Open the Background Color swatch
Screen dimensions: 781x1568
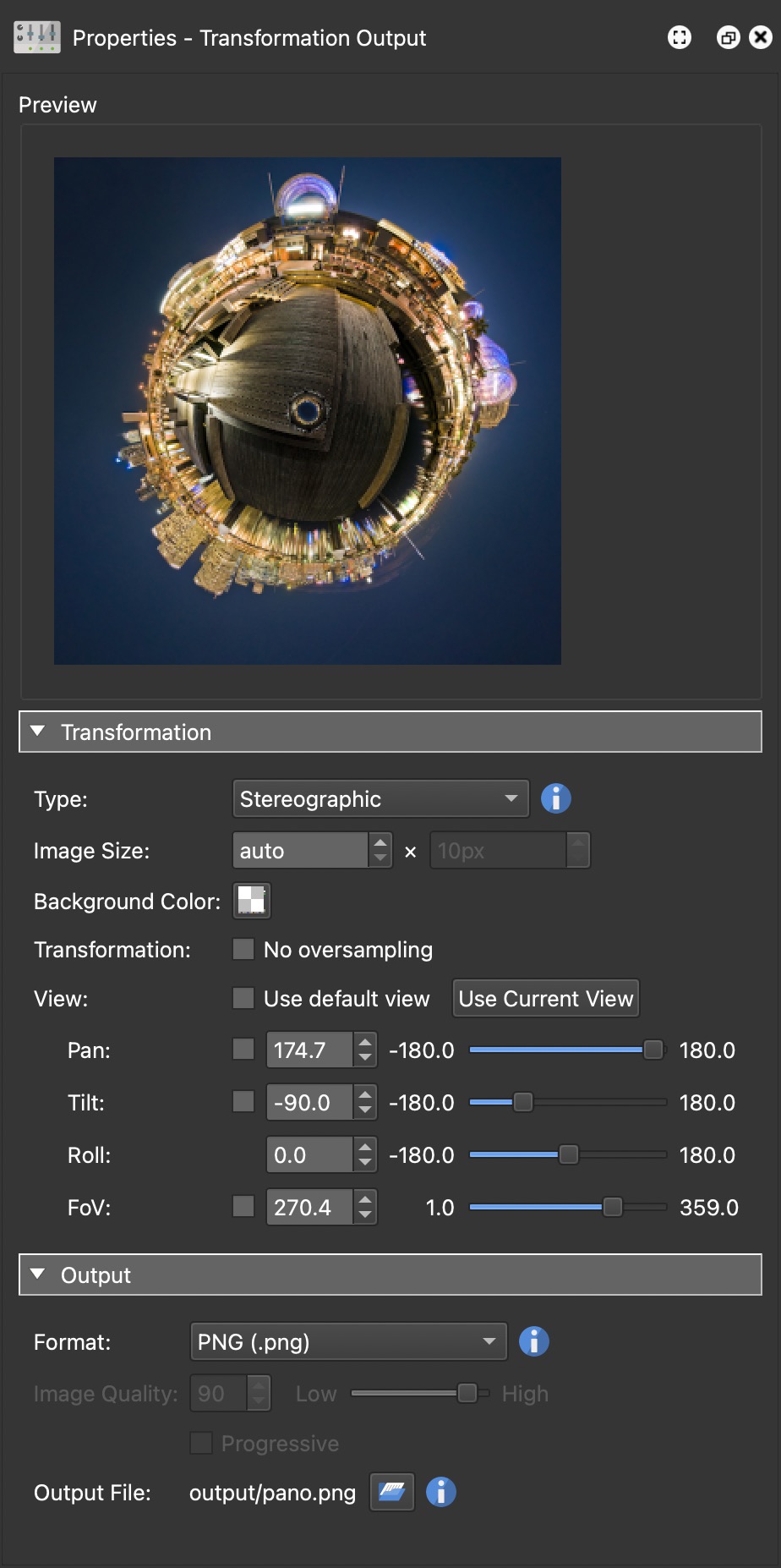point(252,900)
